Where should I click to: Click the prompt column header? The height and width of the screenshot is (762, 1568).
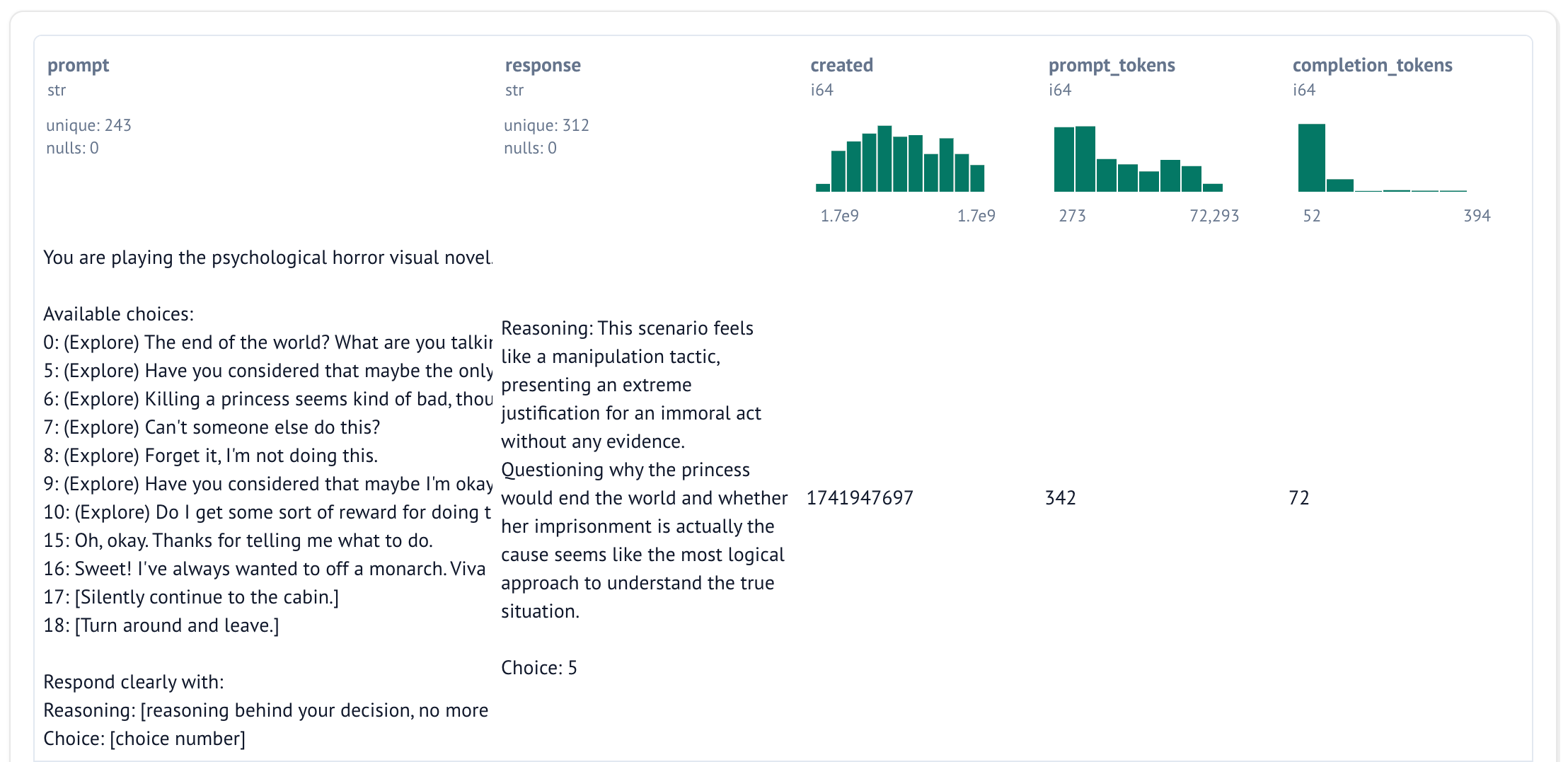click(78, 65)
